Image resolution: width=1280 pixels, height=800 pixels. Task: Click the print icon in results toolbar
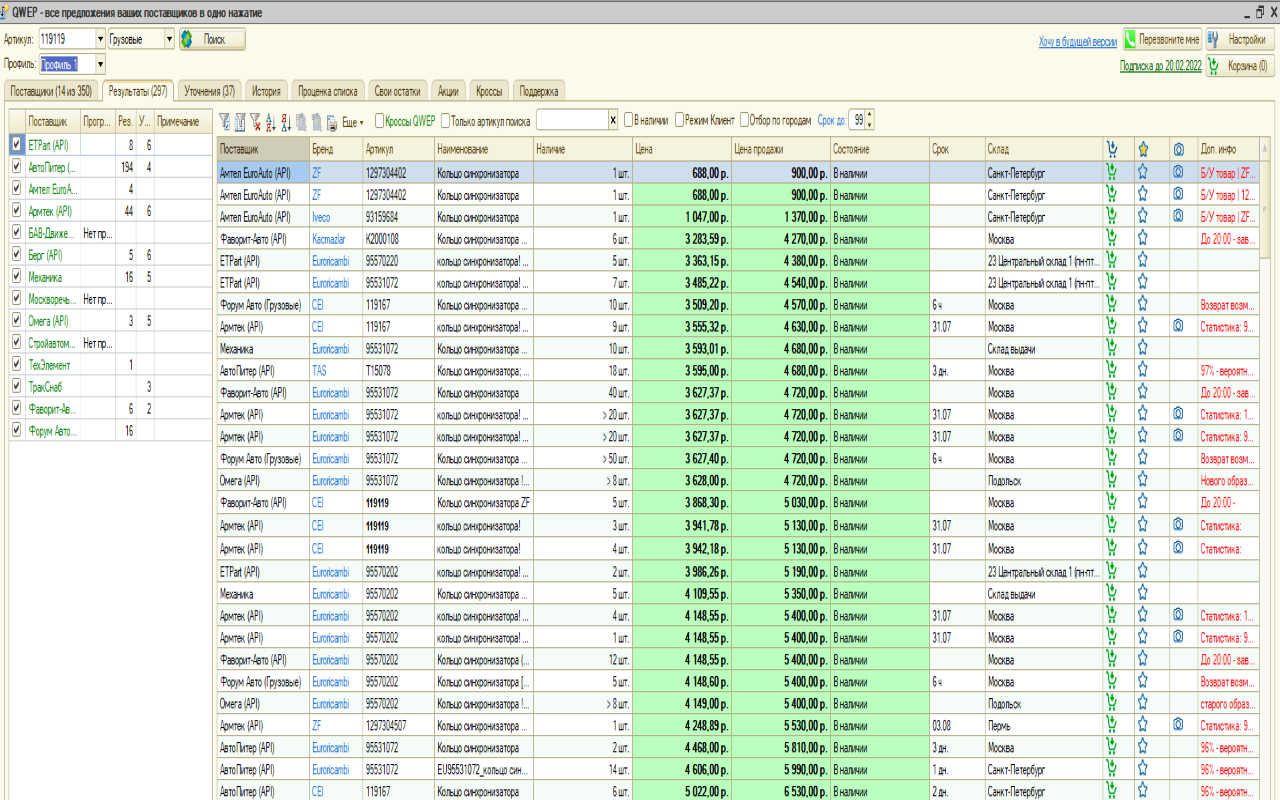(332, 121)
